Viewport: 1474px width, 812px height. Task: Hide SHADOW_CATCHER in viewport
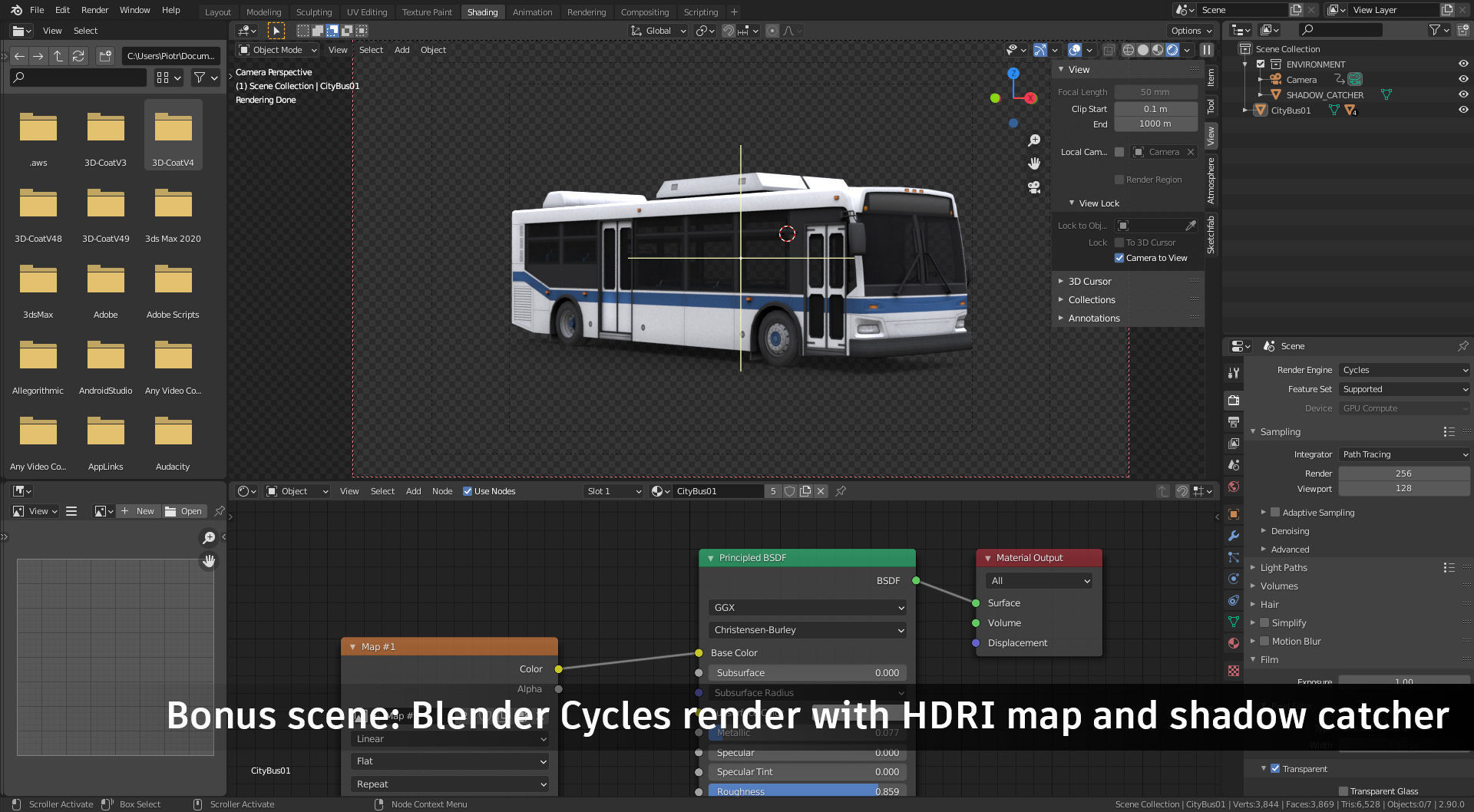pyautogui.click(x=1463, y=94)
